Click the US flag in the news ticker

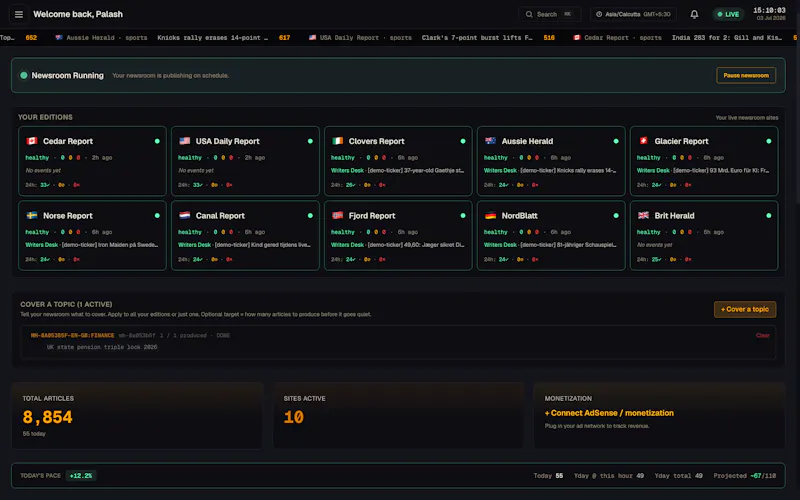[x=312, y=38]
